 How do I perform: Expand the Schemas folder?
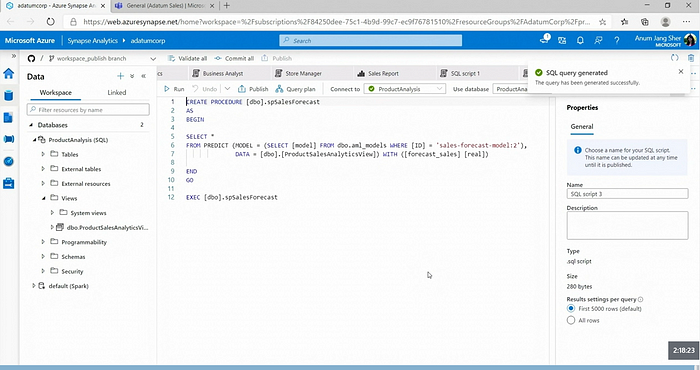[43, 257]
